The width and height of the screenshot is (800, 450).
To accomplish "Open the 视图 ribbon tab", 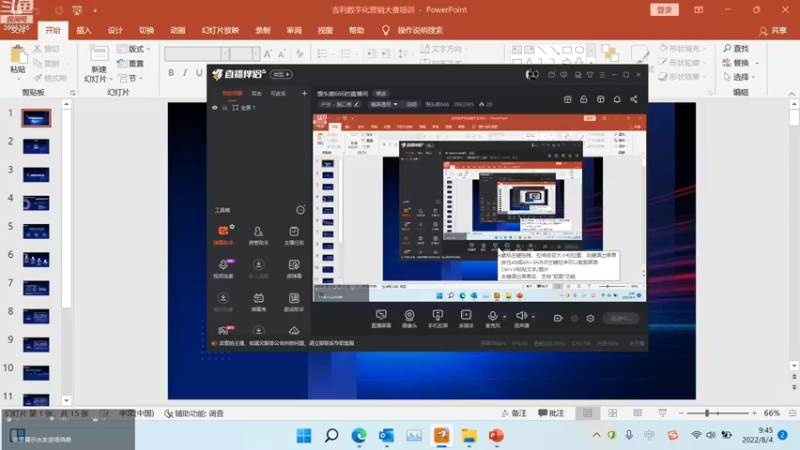I will click(x=325, y=31).
